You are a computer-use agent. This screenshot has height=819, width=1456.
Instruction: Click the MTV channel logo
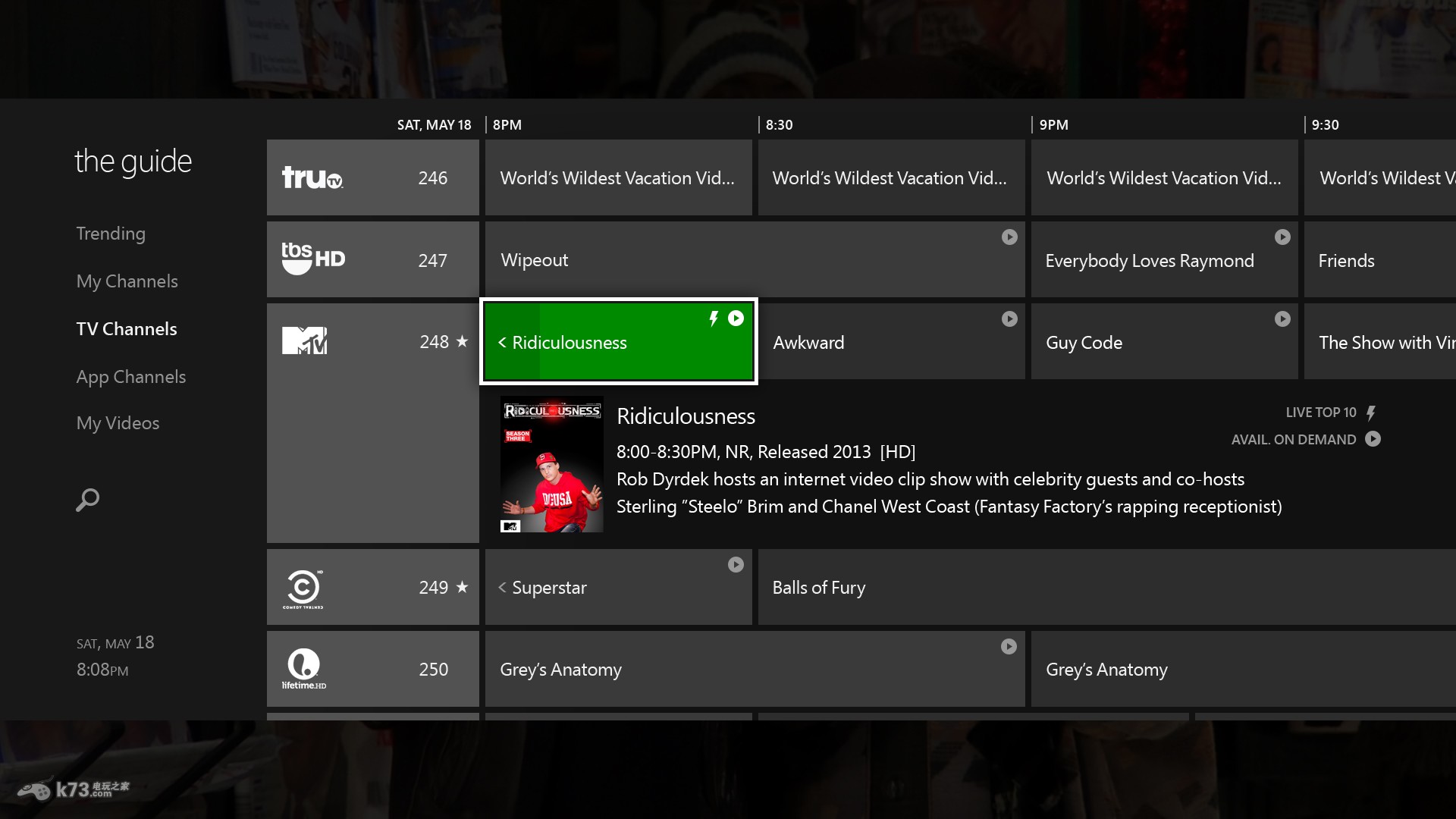pos(305,341)
